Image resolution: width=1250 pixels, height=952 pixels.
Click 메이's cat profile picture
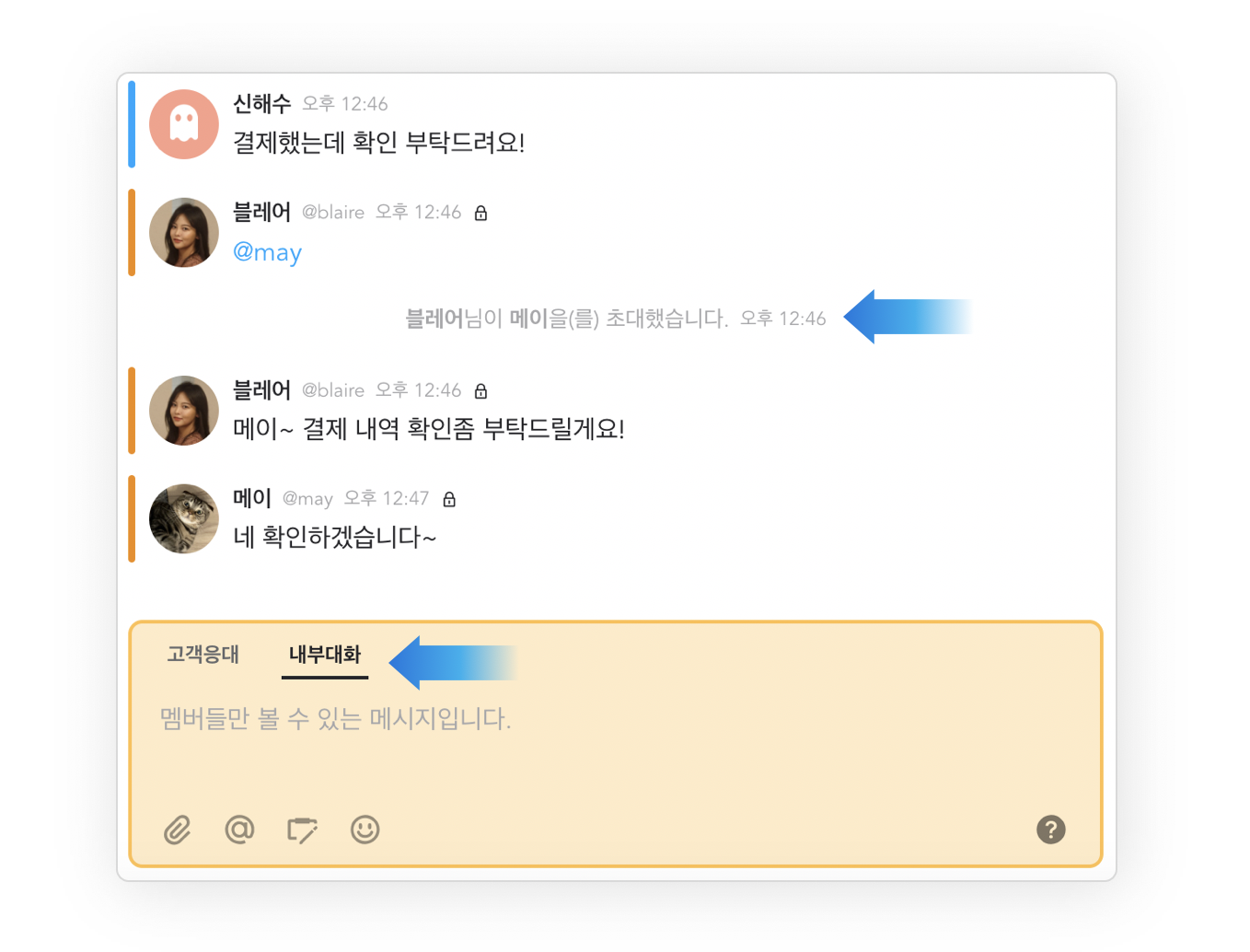(184, 518)
